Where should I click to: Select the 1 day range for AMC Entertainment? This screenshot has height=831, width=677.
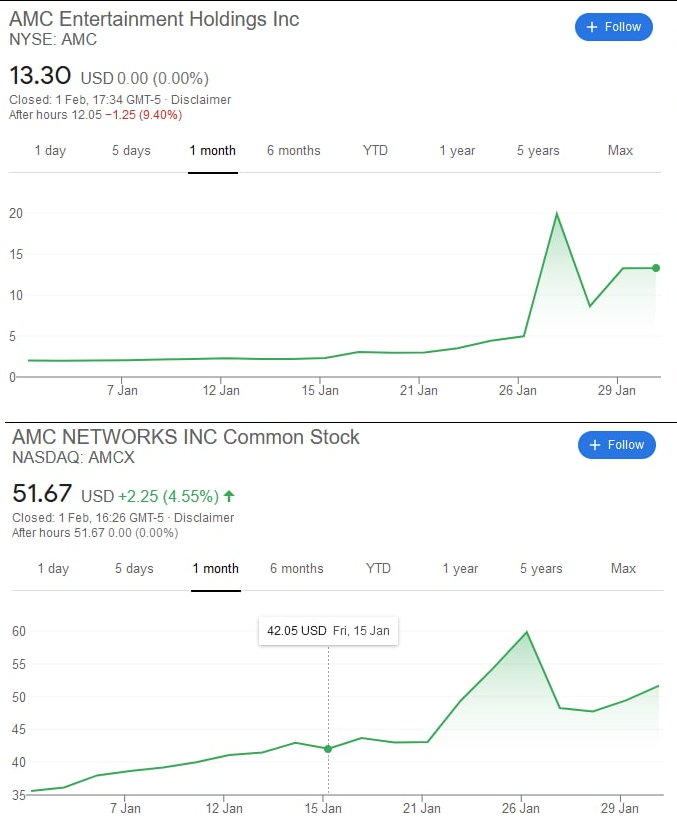[50, 151]
